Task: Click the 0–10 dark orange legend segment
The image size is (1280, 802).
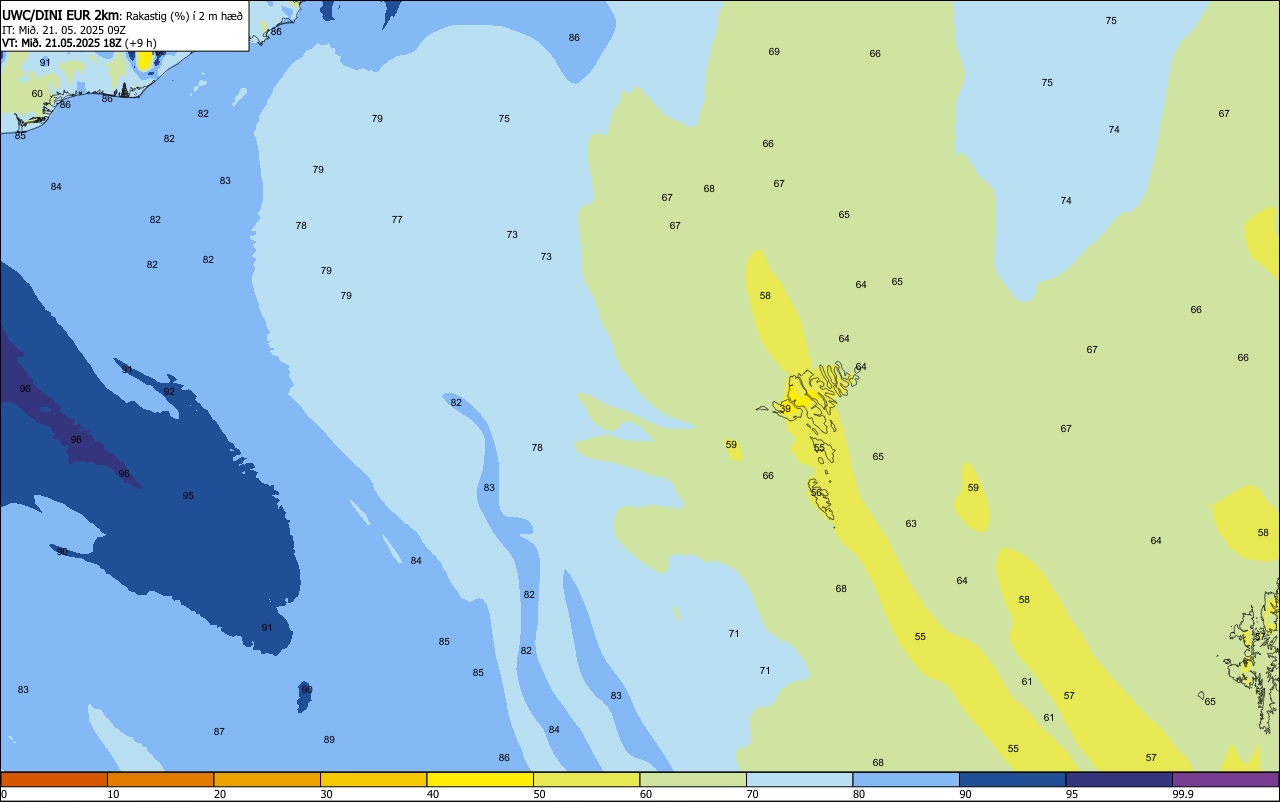Action: pos(54,779)
